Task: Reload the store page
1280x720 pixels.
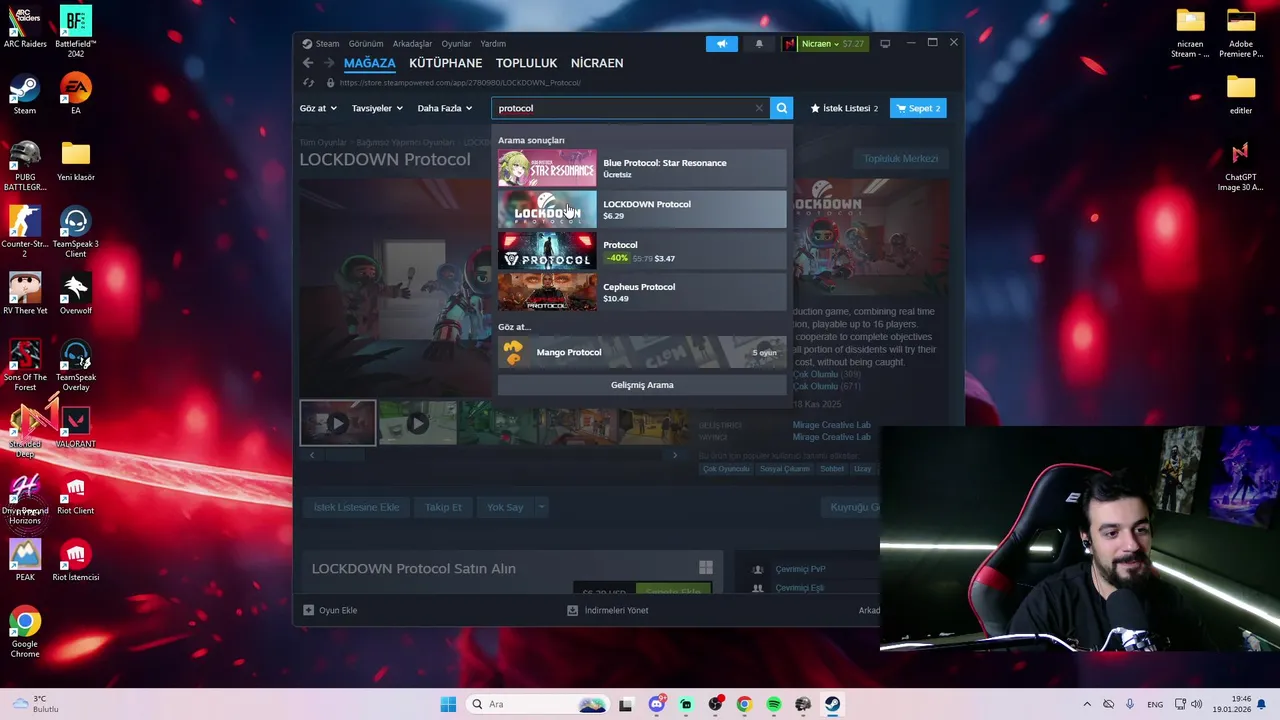Action: (308, 83)
